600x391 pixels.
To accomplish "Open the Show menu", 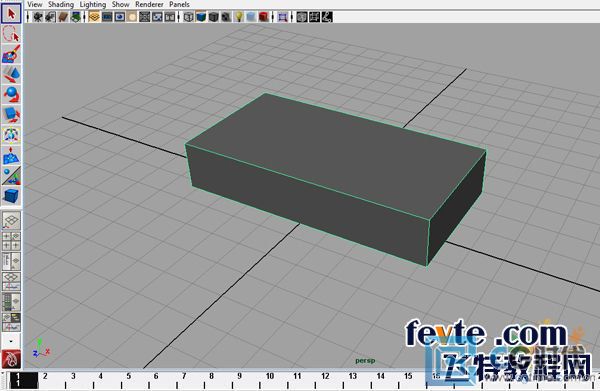I will pyautogui.click(x=121, y=5).
